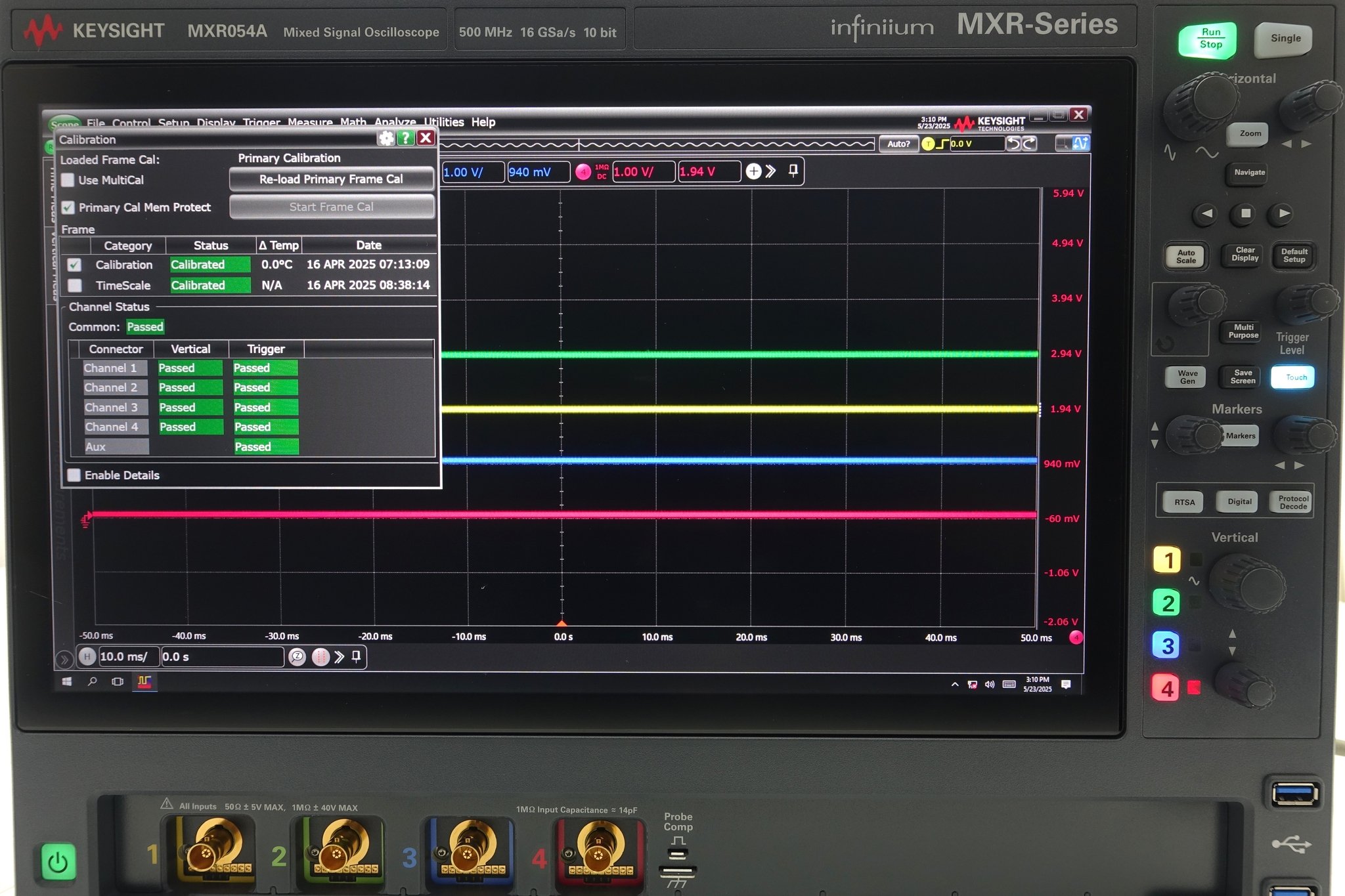Screen dimensions: 1345x896
Task: Open the Trigger menu
Action: (261, 123)
